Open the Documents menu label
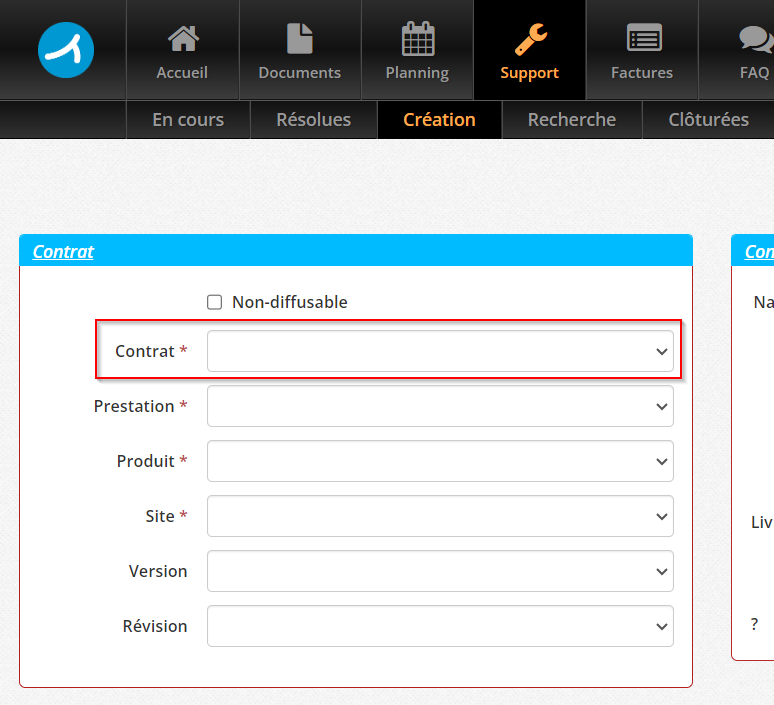The width and height of the screenshot is (774, 705). click(x=300, y=73)
